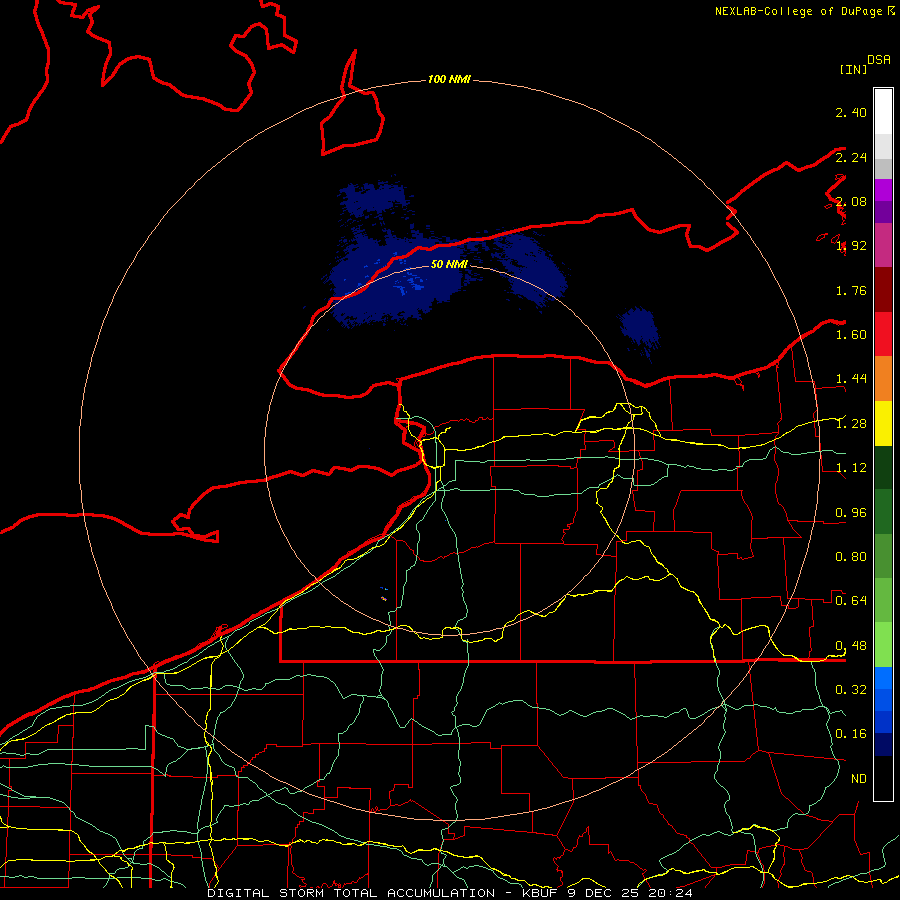900x900 pixels.
Task: Click the 2.24 legend value
Action: 851,157
